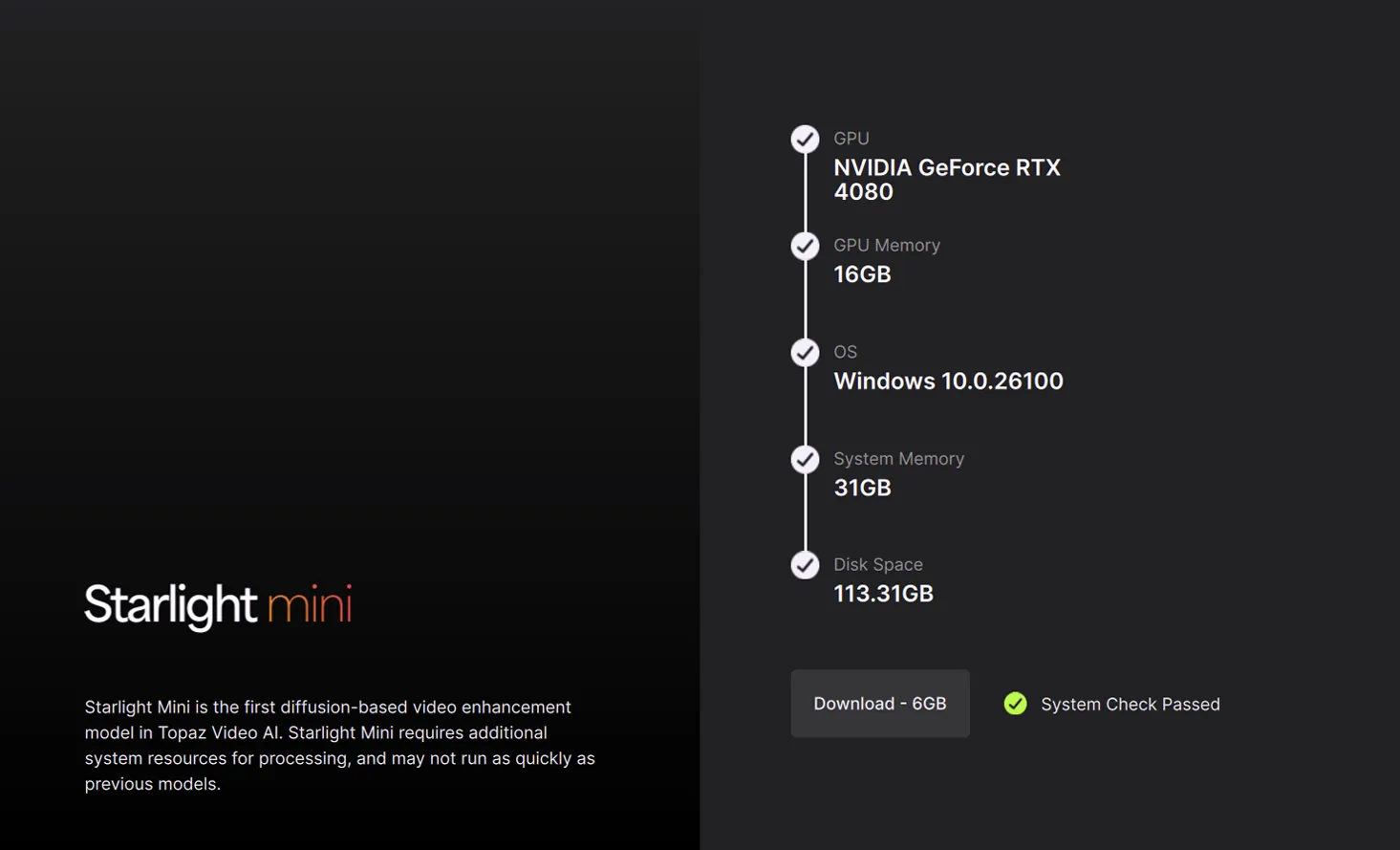Click the System Check Passed text
This screenshot has width=1400, height=850.
(x=1130, y=705)
